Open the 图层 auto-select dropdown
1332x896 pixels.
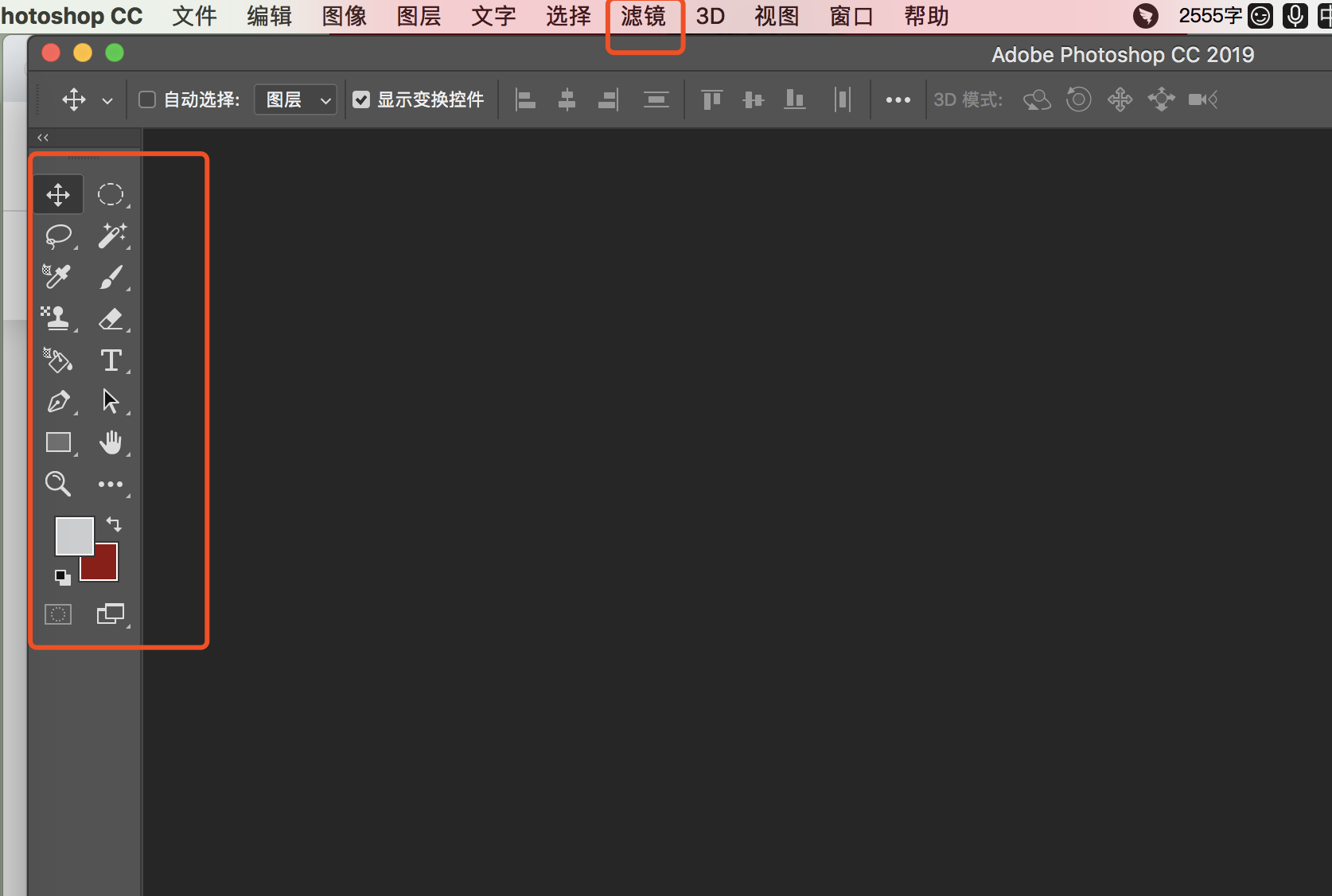[295, 99]
